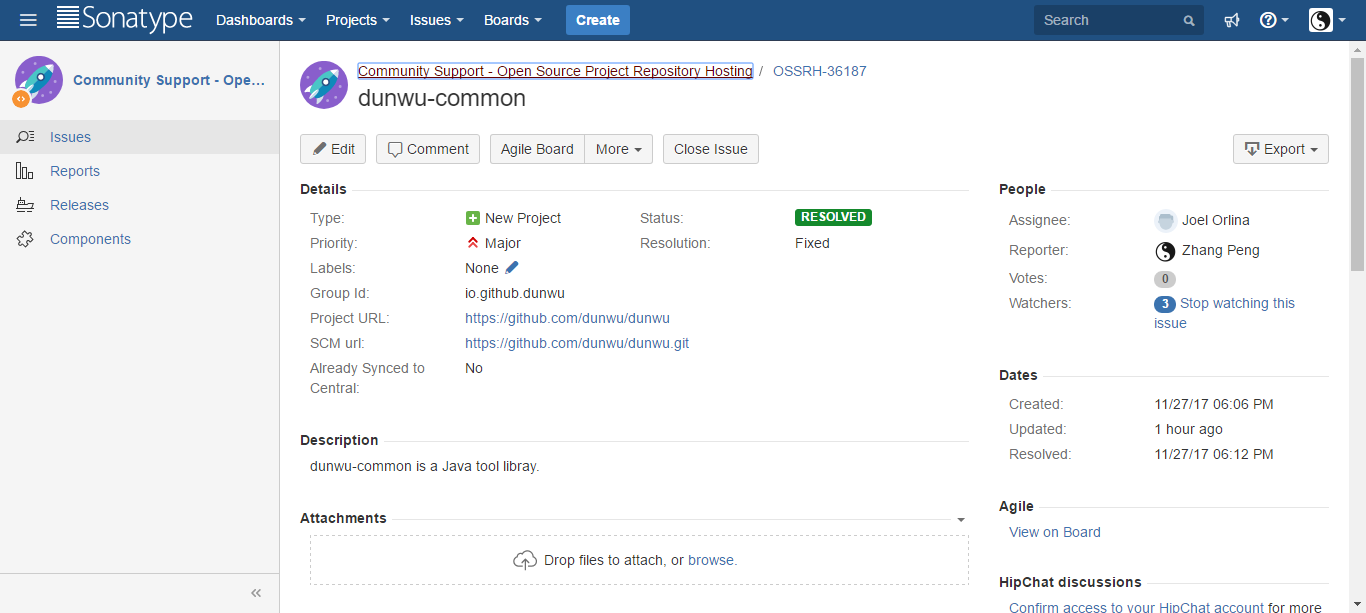Select Releases in the sidebar

pyautogui.click(x=79, y=205)
